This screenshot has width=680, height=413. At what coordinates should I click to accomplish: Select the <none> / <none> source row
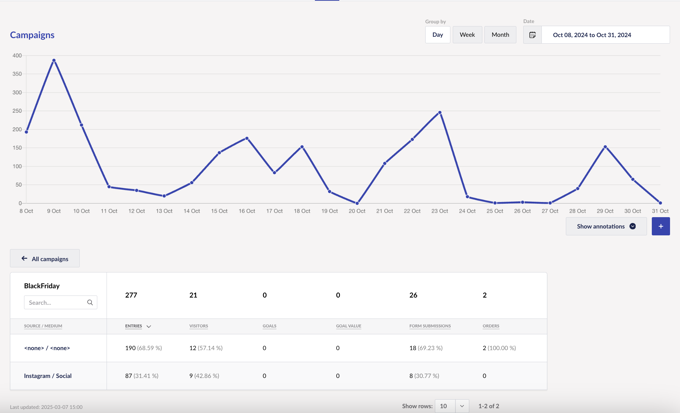(47, 348)
